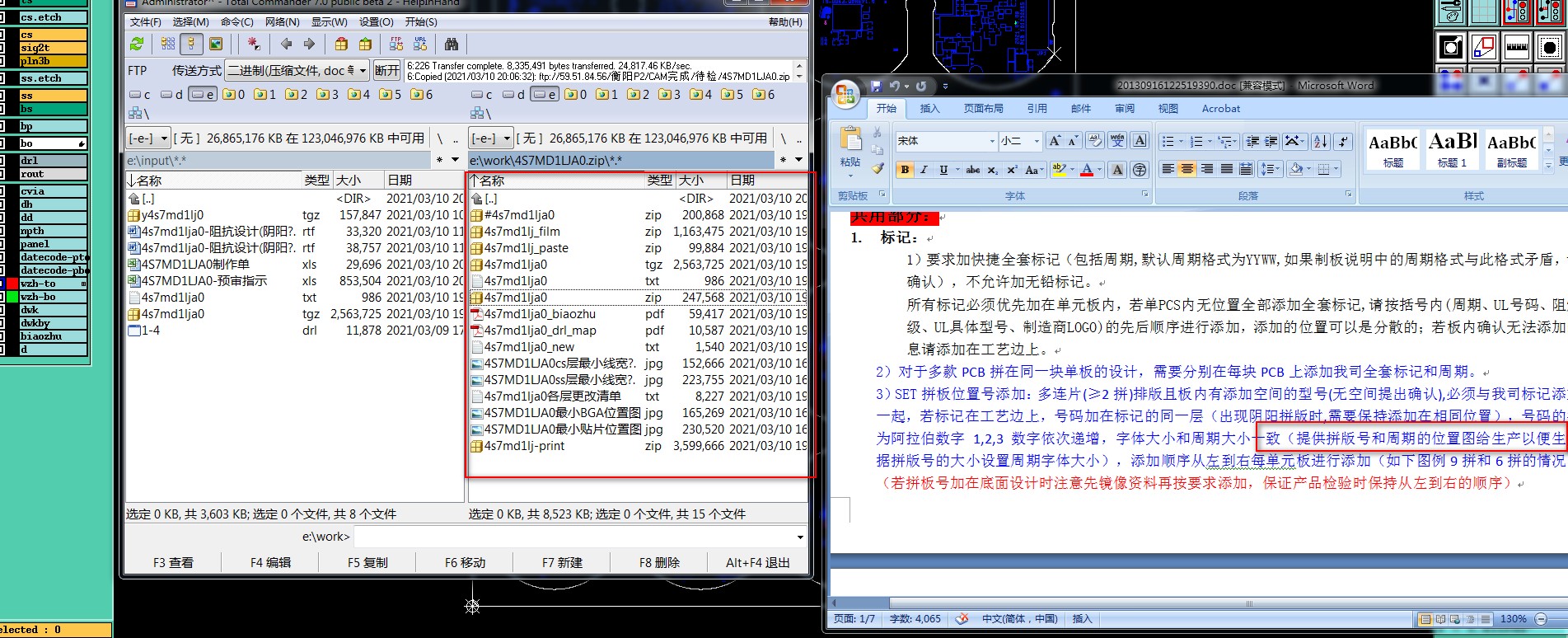Click the F7 新建 button
This screenshot has width=1568, height=638.
click(x=562, y=563)
